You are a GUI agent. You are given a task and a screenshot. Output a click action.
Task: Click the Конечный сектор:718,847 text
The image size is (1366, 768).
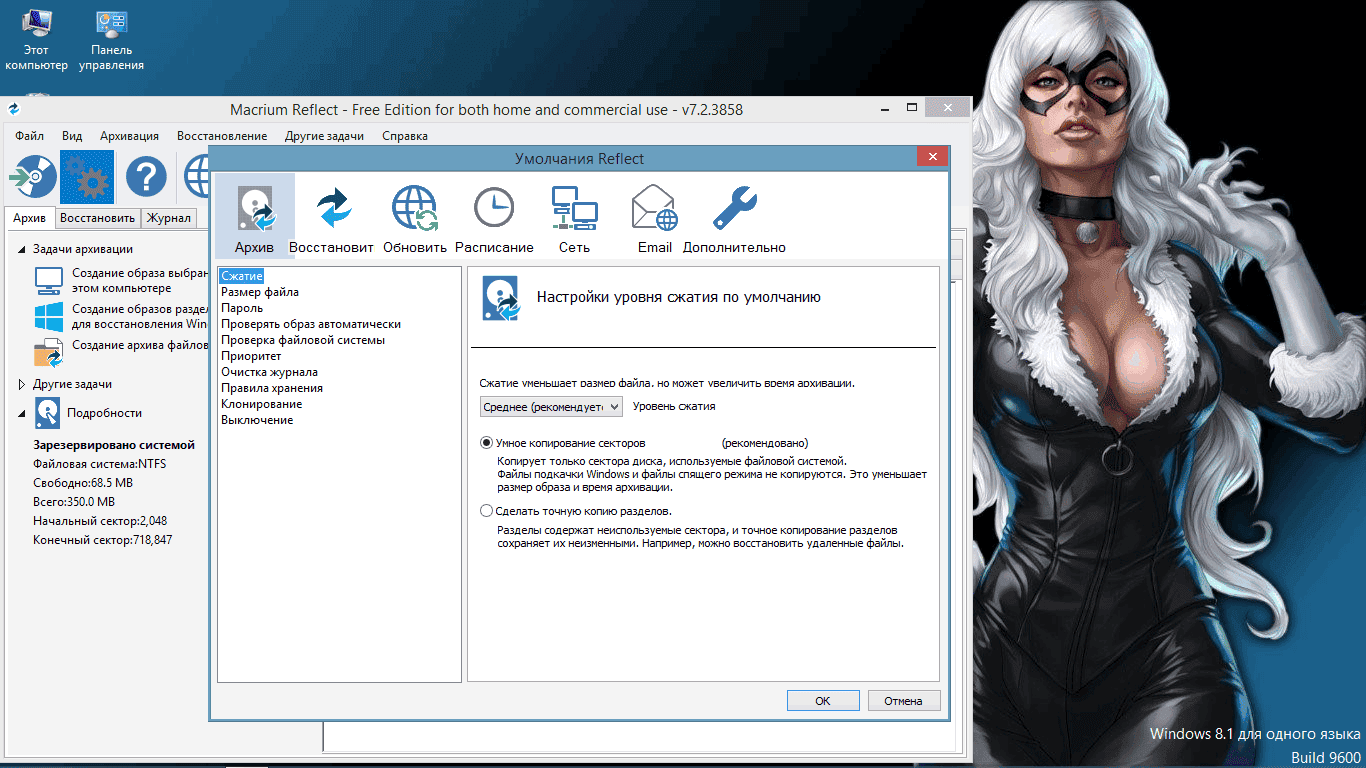[x=103, y=540]
